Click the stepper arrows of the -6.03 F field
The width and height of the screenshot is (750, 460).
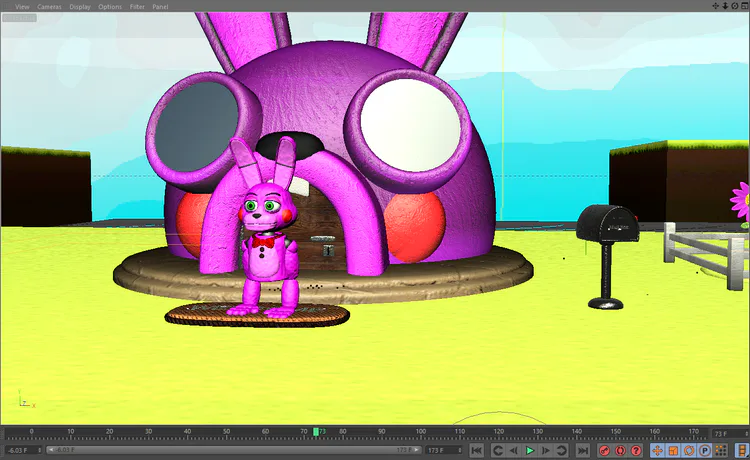(40, 450)
